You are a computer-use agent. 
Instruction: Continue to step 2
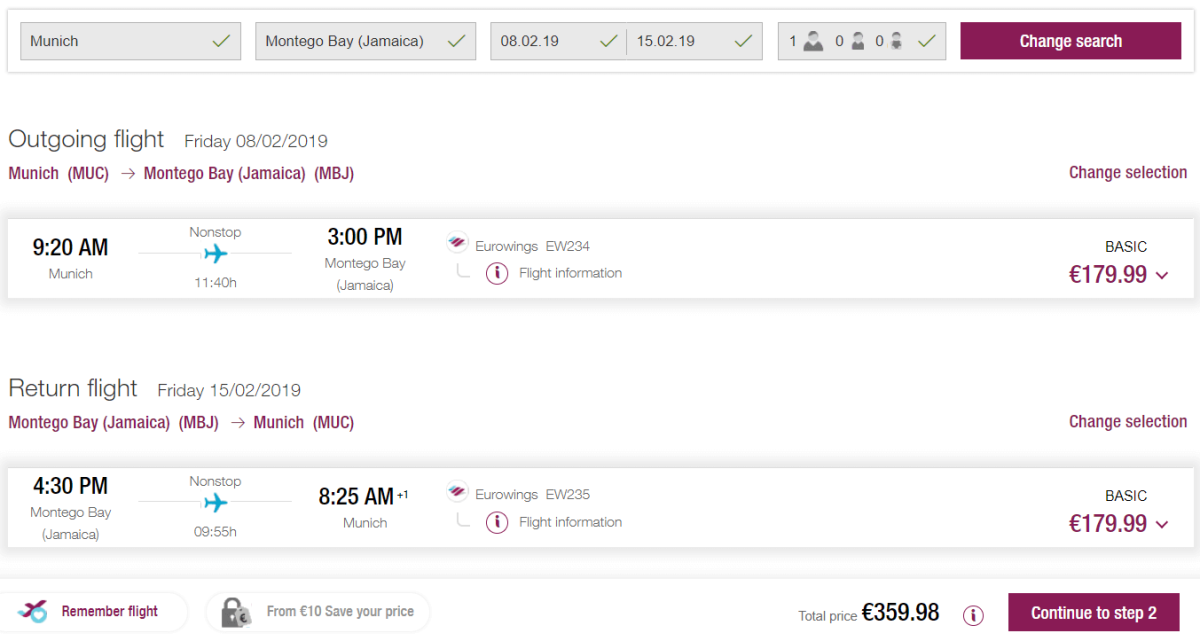click(1093, 613)
